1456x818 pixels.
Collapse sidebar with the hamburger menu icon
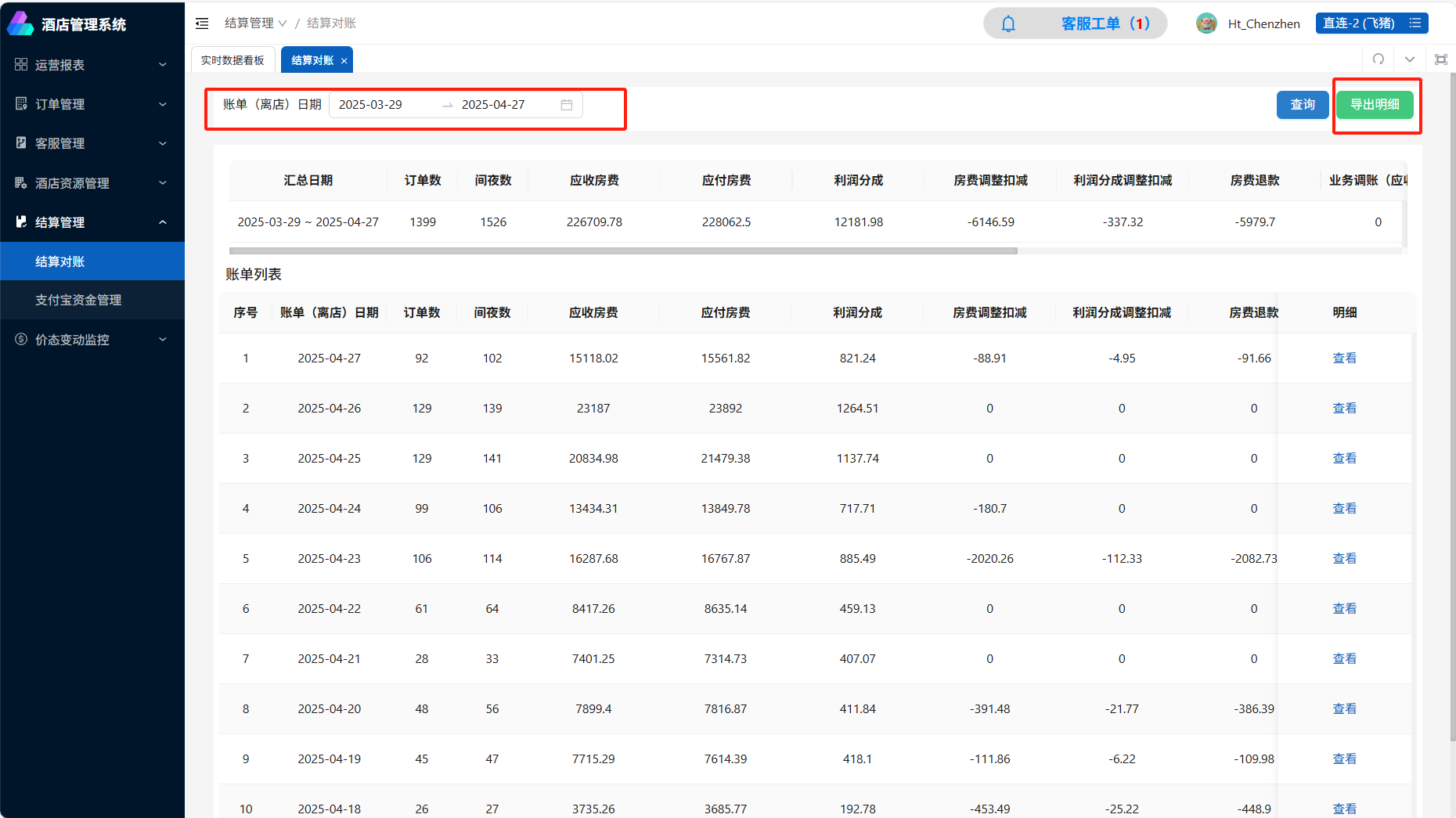202,23
